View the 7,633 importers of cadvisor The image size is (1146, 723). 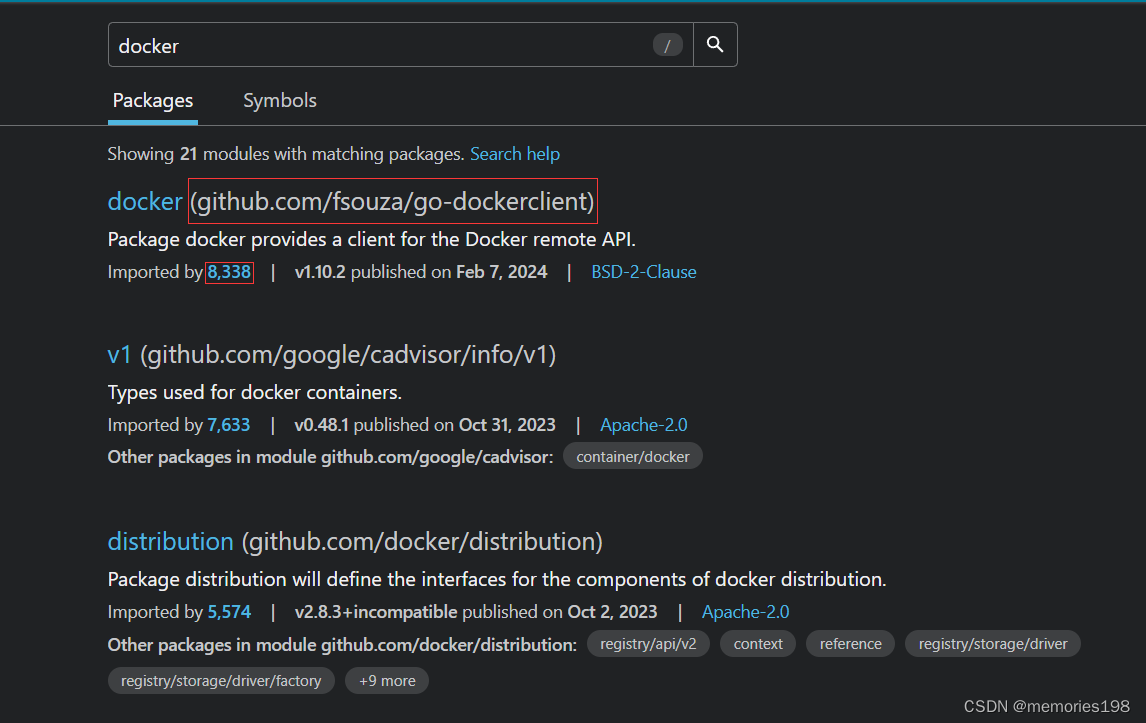[x=229, y=424]
